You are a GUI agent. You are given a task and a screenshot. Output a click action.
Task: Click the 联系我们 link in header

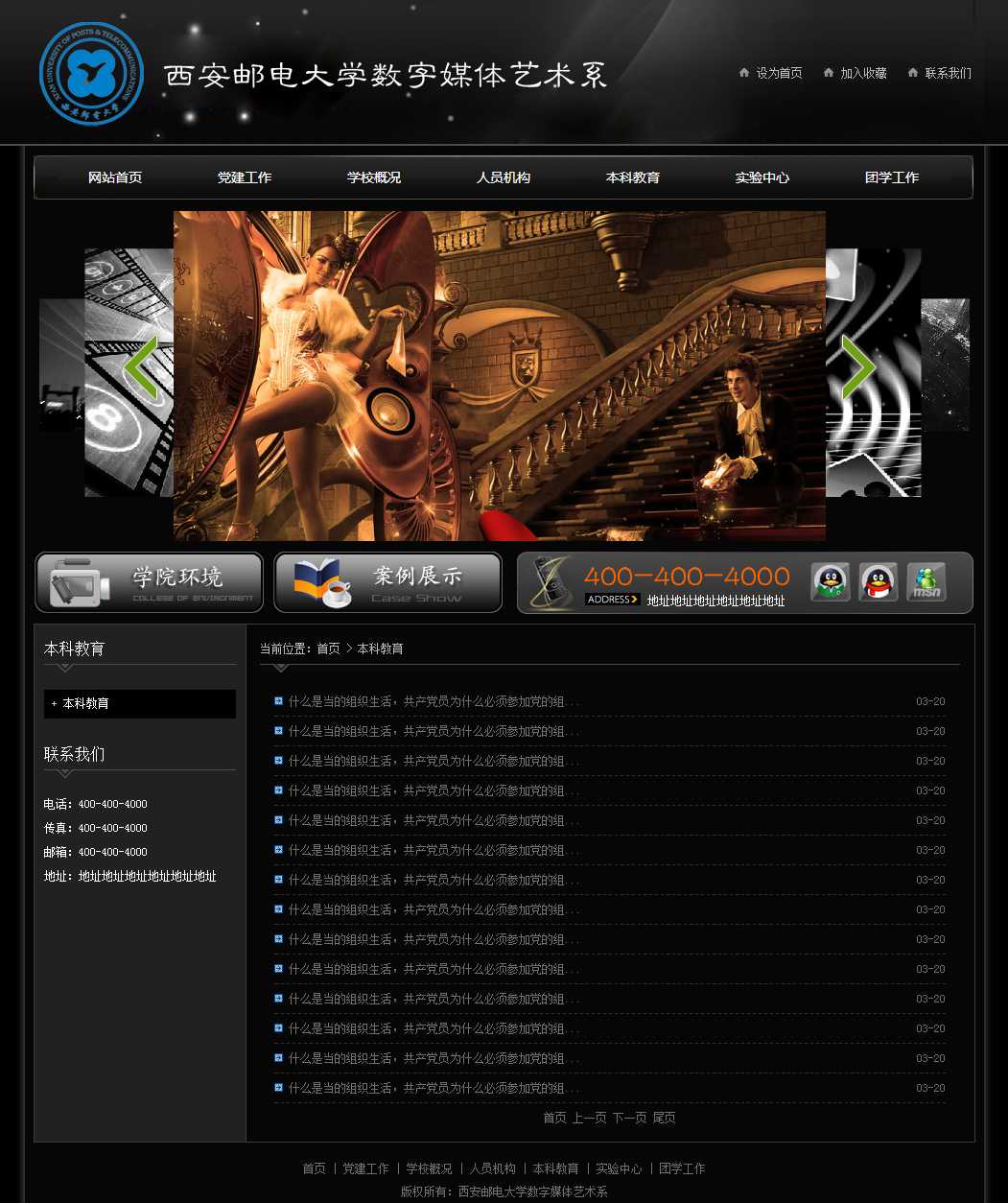(948, 73)
